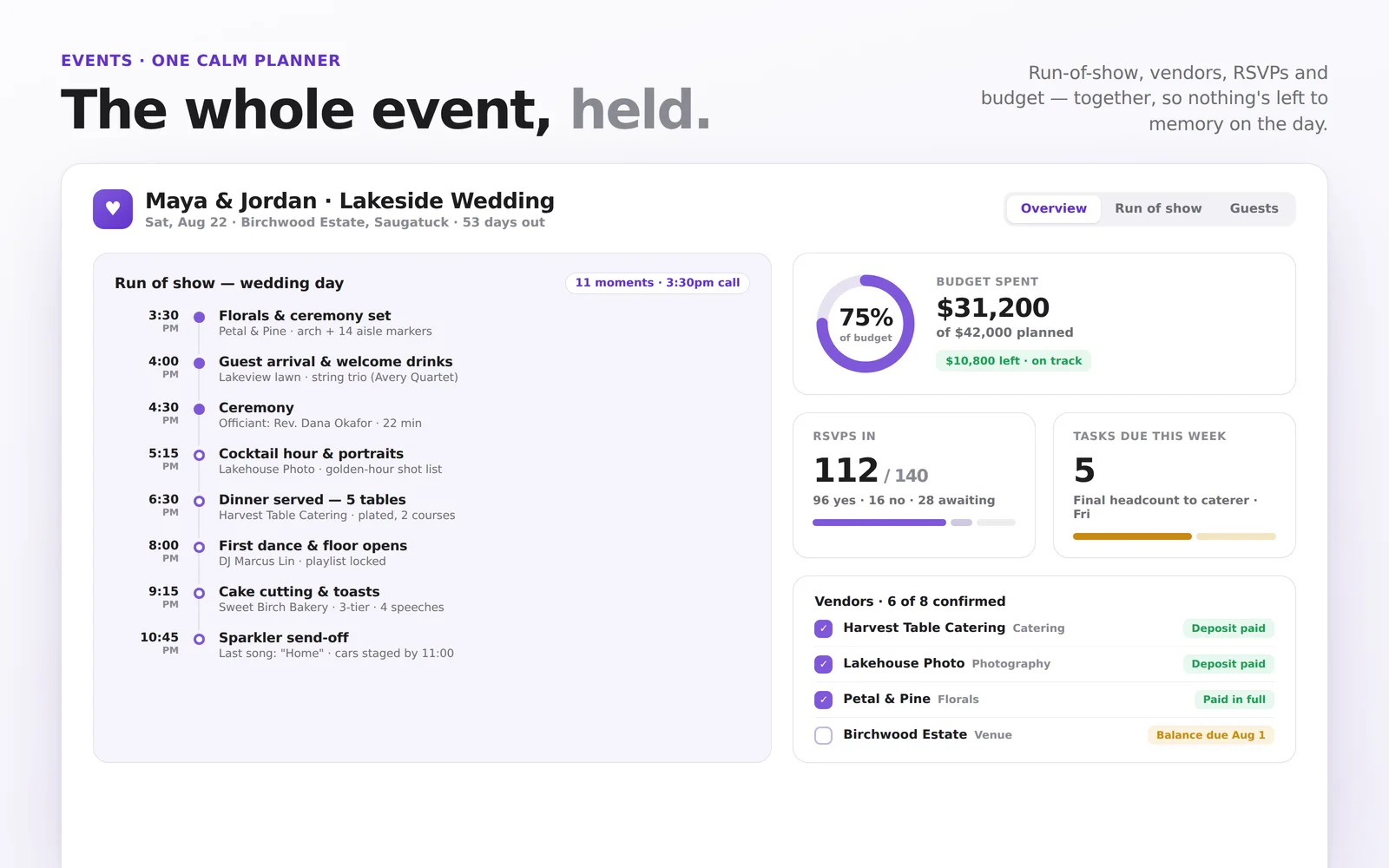Select the 4:30 Ceremony timeline dot
The height and width of the screenshot is (868, 1389).
[199, 409]
